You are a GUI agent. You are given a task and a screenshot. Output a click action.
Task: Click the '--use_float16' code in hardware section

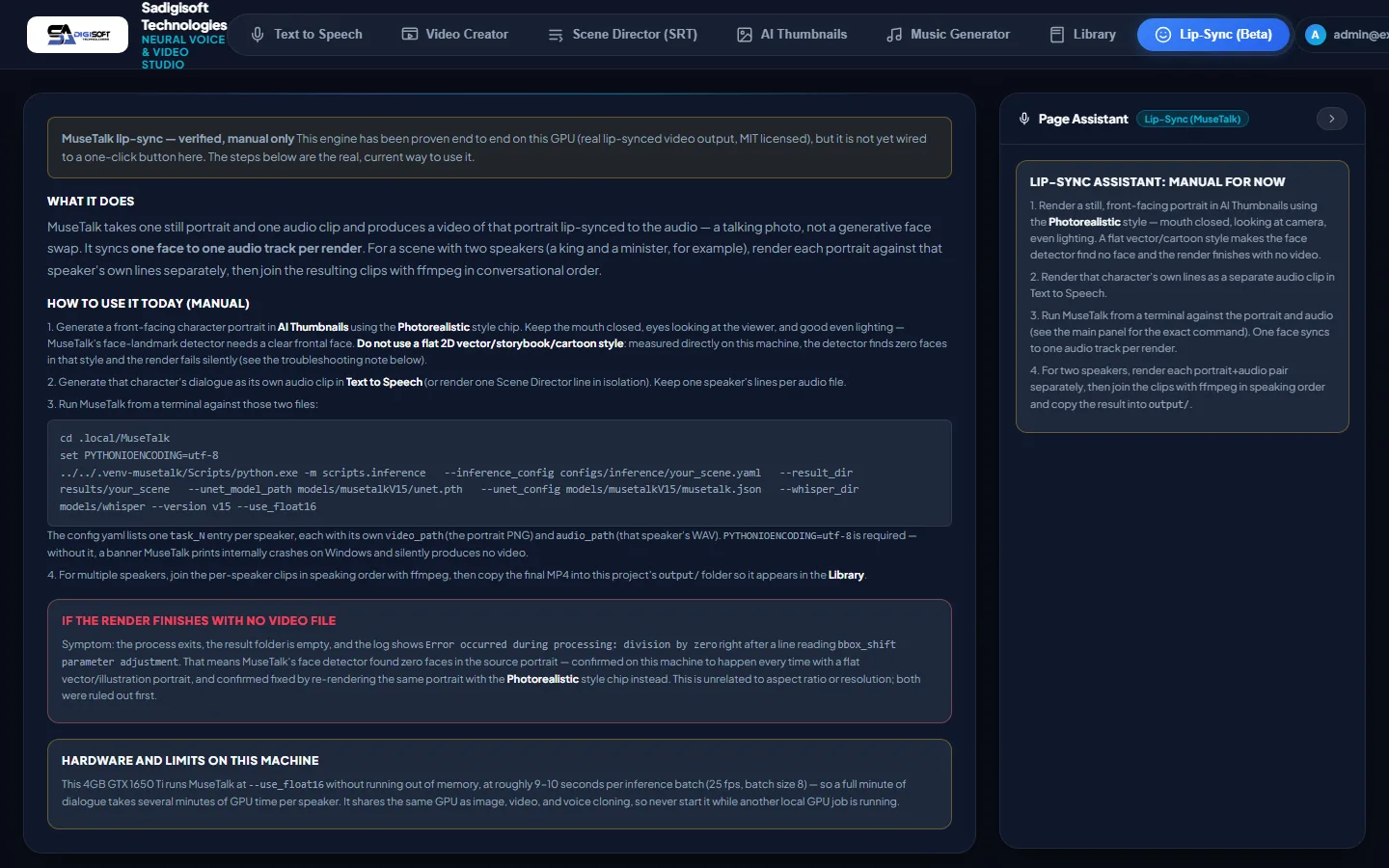286,784
